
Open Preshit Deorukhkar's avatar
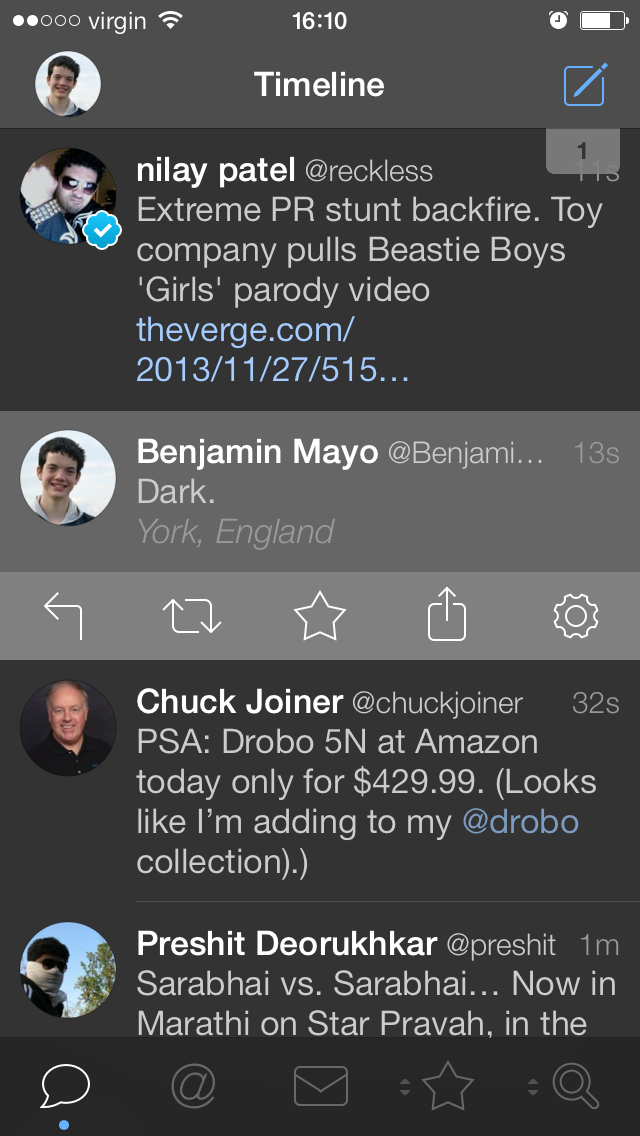68,970
